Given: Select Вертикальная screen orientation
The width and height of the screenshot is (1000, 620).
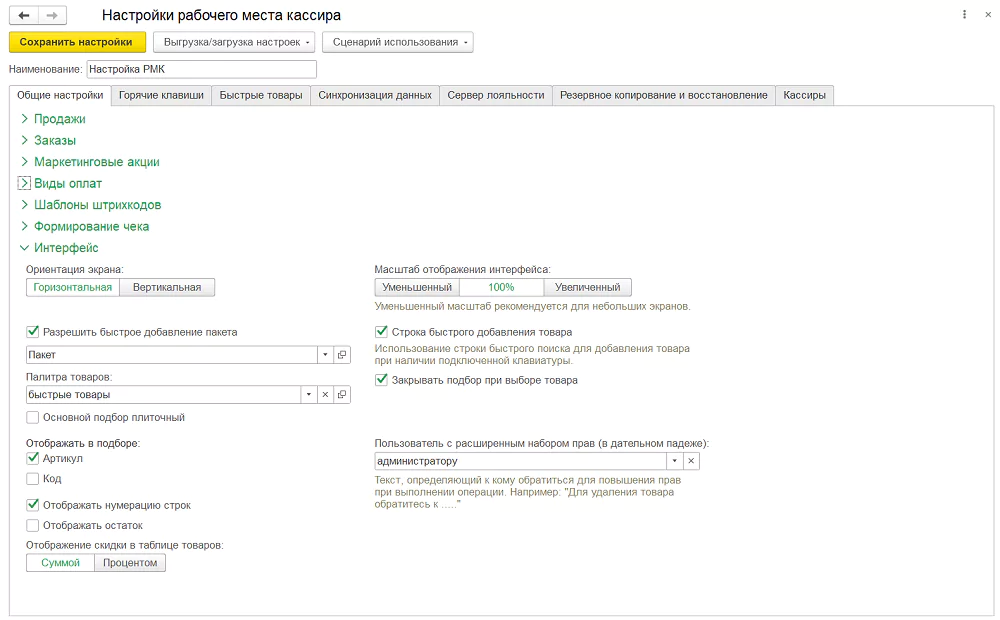Looking at the screenshot, I should coord(167,287).
